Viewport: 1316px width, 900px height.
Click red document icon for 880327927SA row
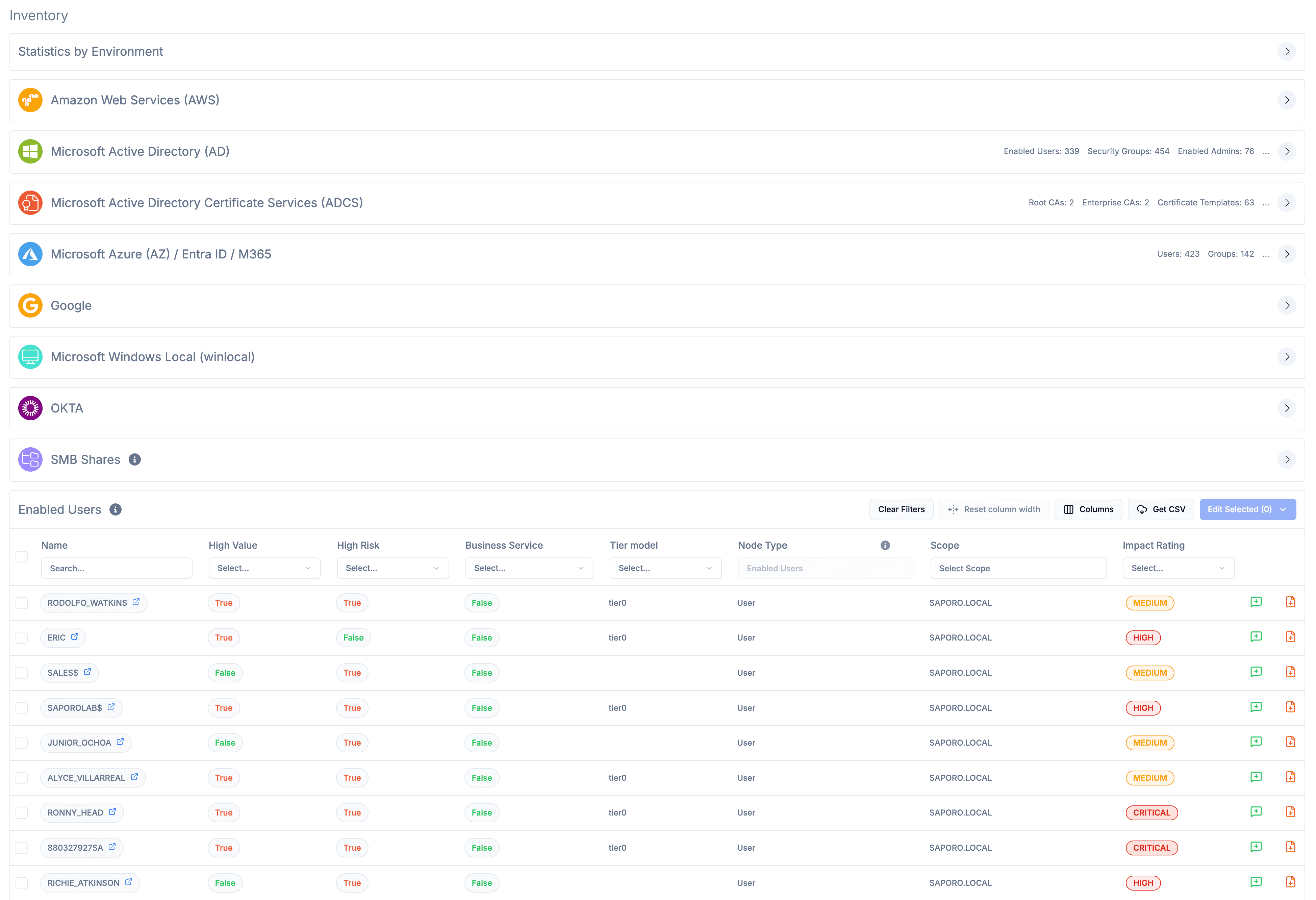pyautogui.click(x=1291, y=847)
